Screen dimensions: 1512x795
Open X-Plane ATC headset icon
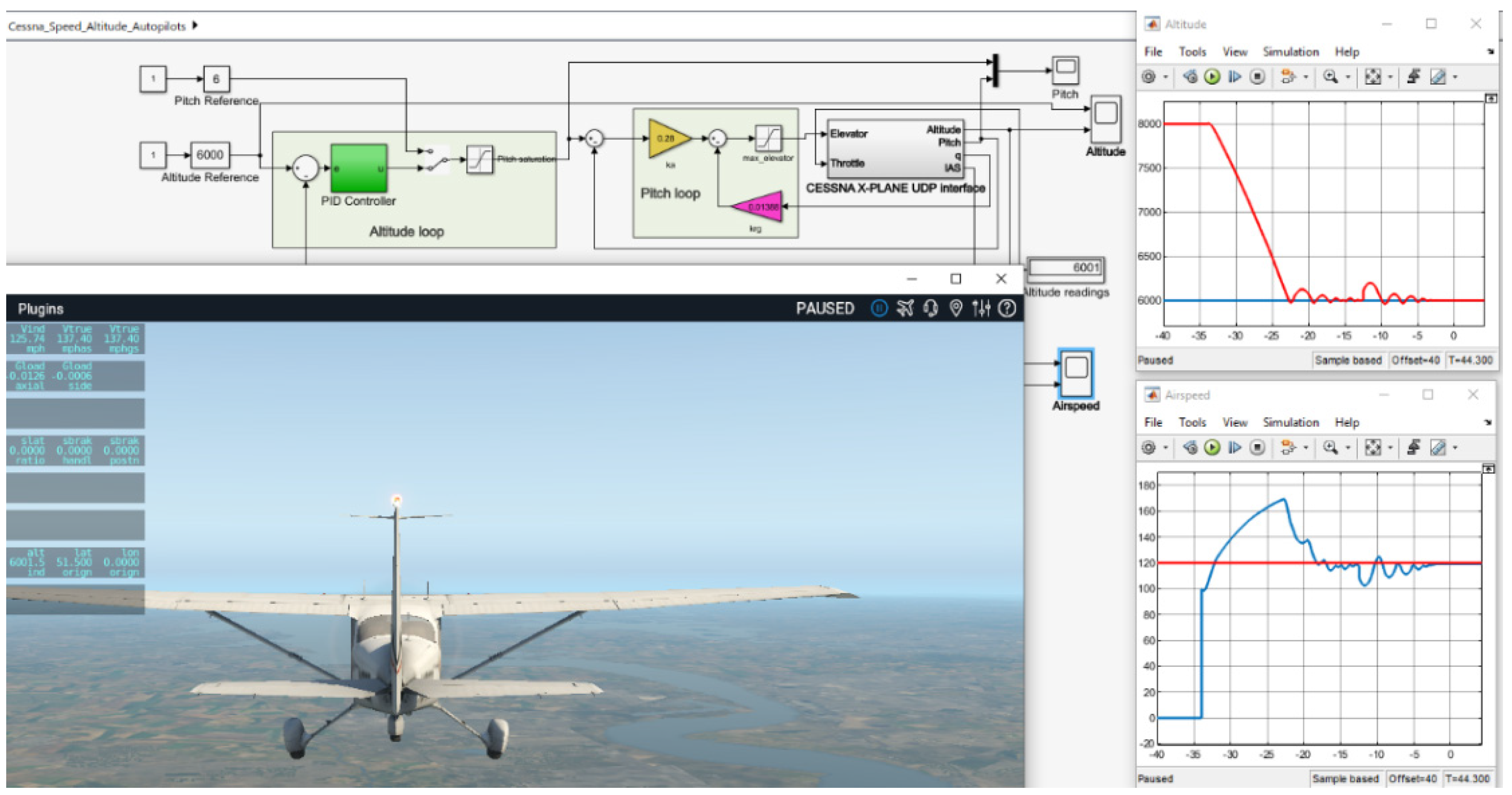(930, 308)
